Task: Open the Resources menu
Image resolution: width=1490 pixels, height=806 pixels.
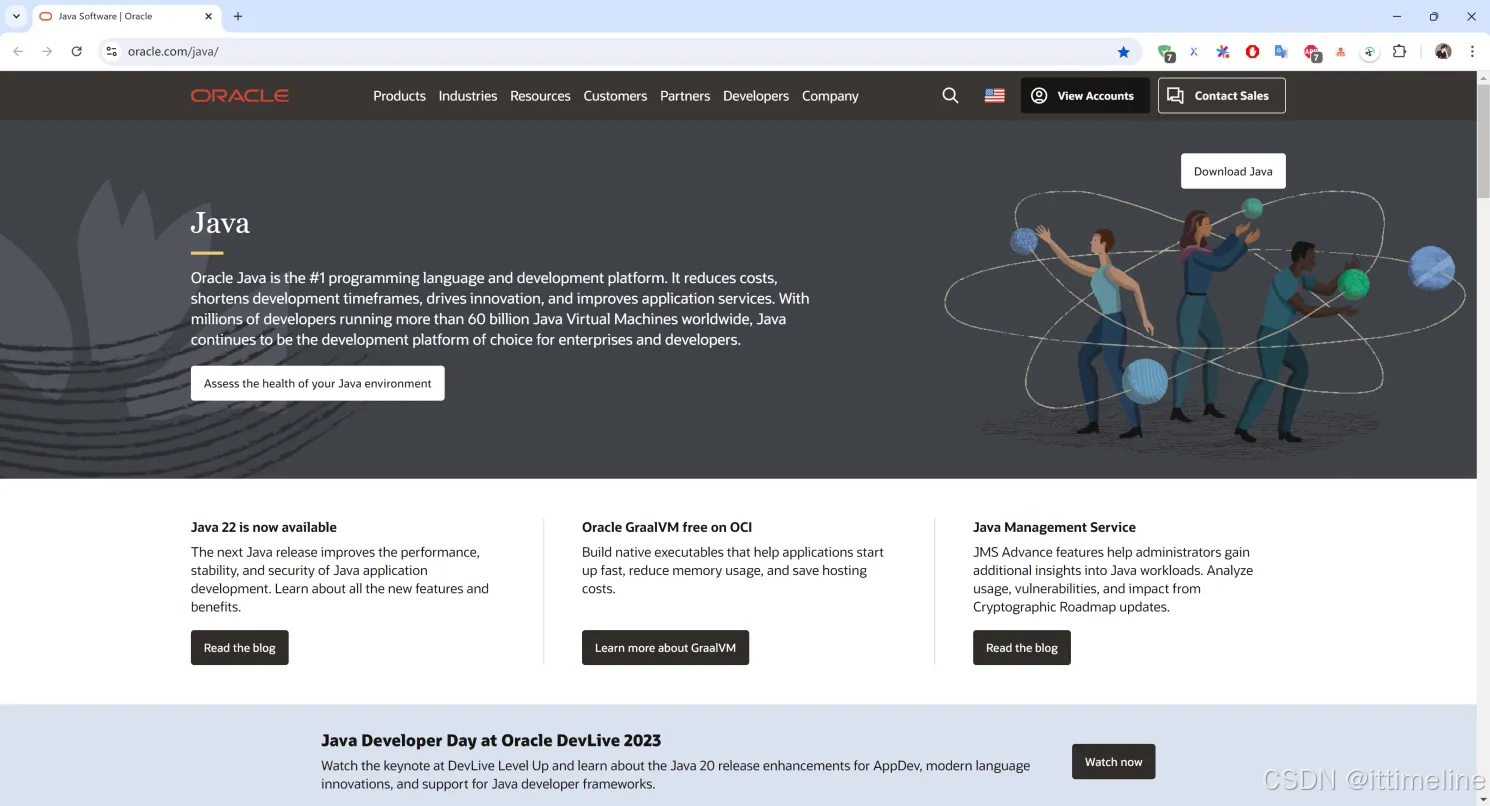Action: [x=540, y=96]
